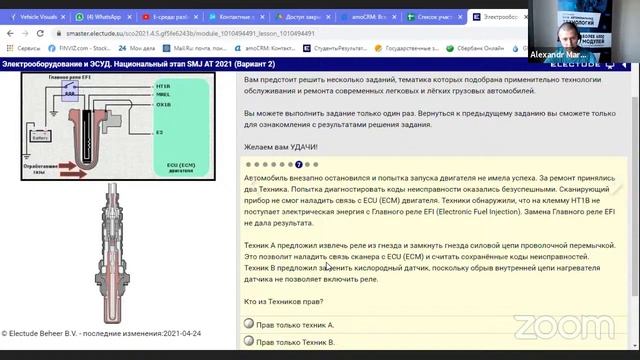Click the oxygen sensor cutaway image
Screen dimensions: 640x360
pyautogui.click(x=112, y=253)
